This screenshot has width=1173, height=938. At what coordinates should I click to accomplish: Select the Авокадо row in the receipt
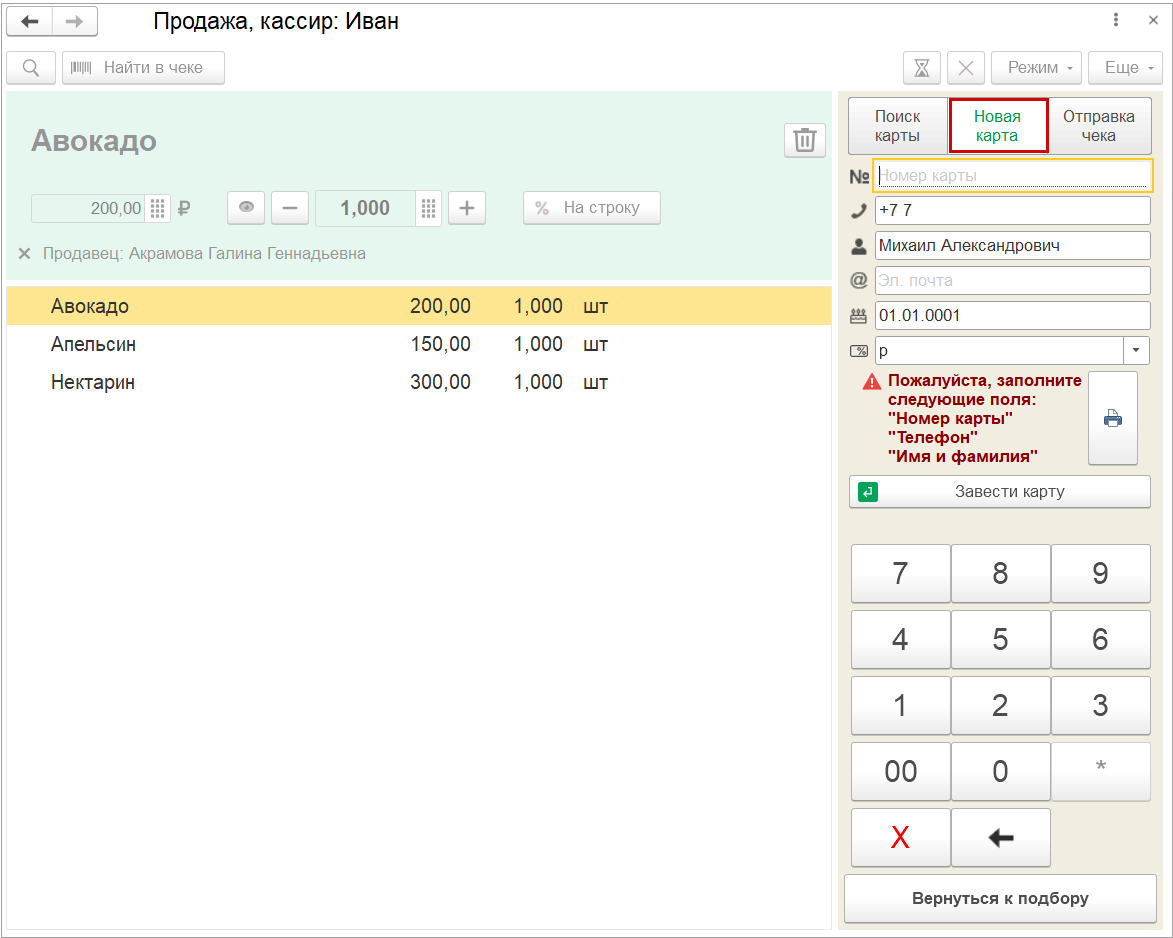point(419,306)
